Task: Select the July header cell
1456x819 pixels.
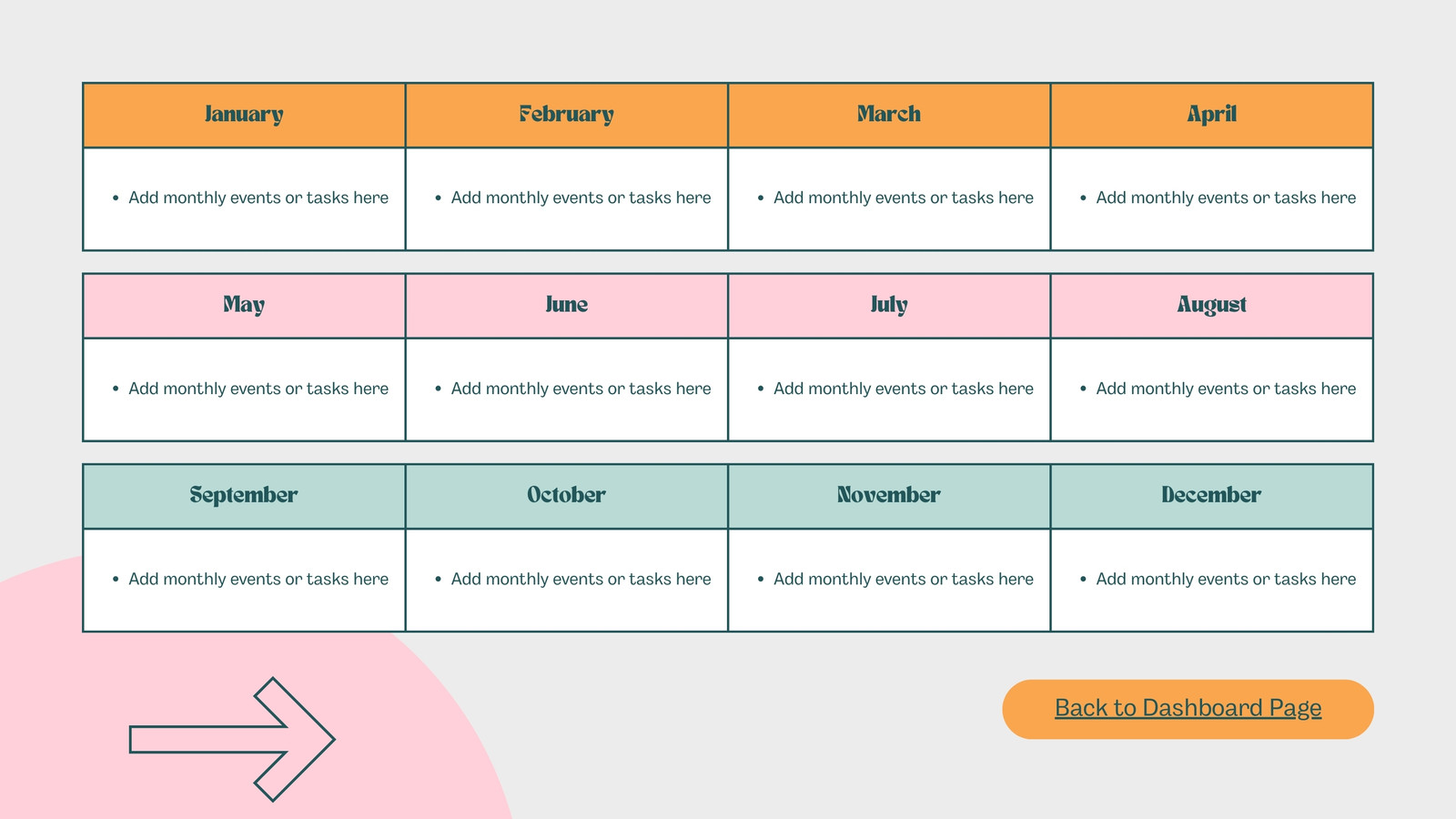Action: click(889, 306)
